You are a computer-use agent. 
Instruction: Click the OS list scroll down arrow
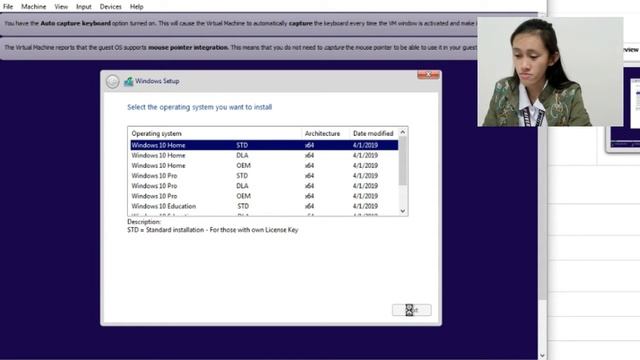click(403, 211)
